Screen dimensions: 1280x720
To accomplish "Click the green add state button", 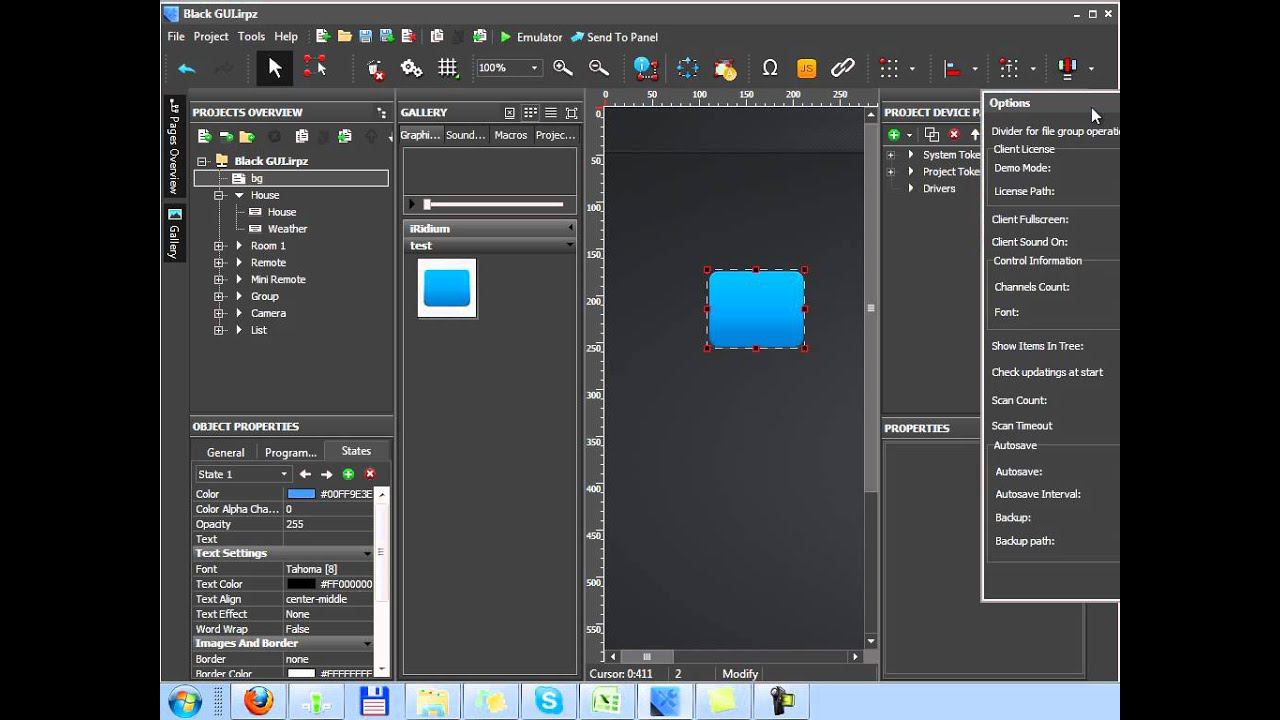I will 348,474.
